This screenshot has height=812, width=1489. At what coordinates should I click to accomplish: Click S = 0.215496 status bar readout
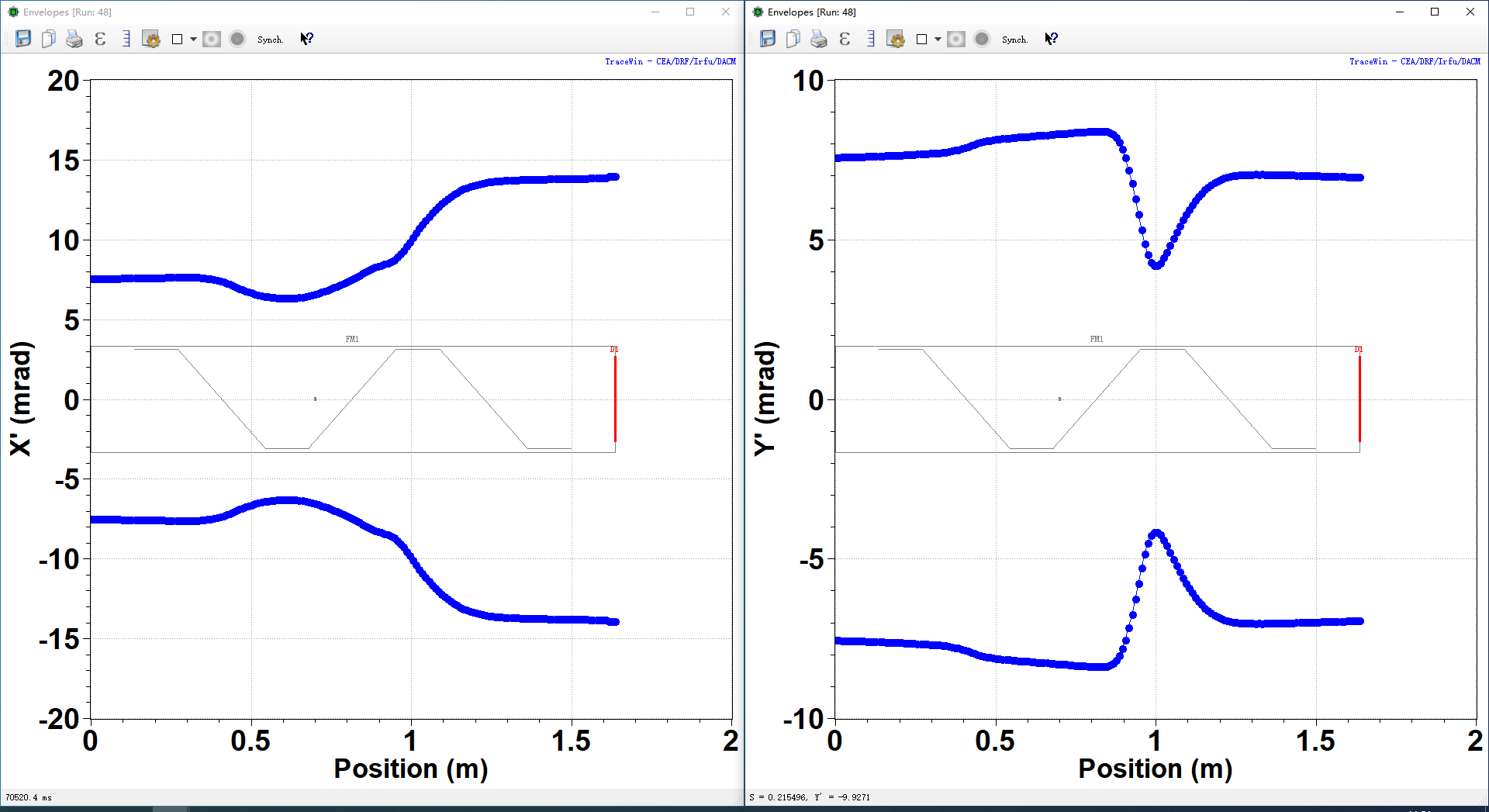[x=810, y=797]
